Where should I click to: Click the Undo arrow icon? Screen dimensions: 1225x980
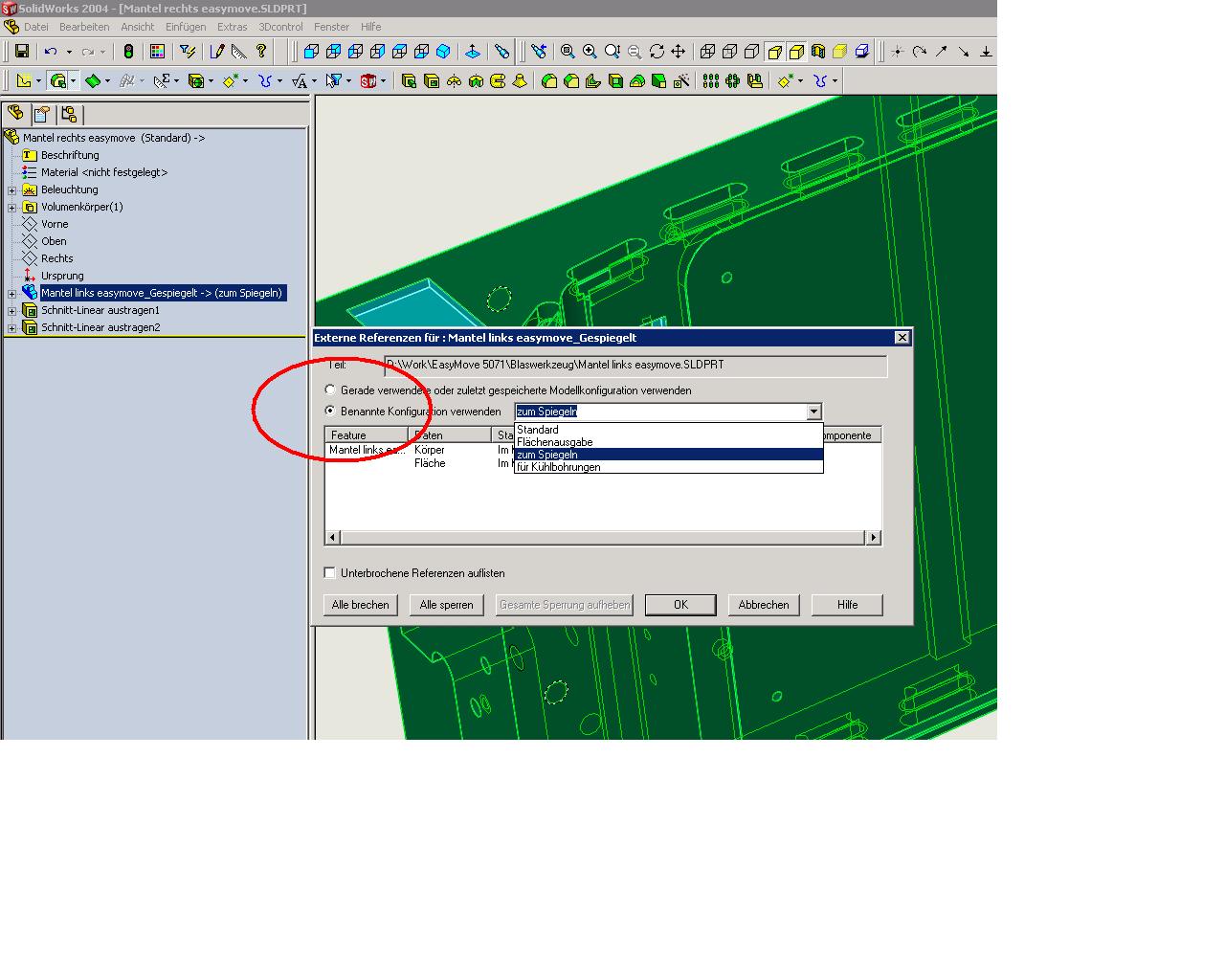pos(52,52)
